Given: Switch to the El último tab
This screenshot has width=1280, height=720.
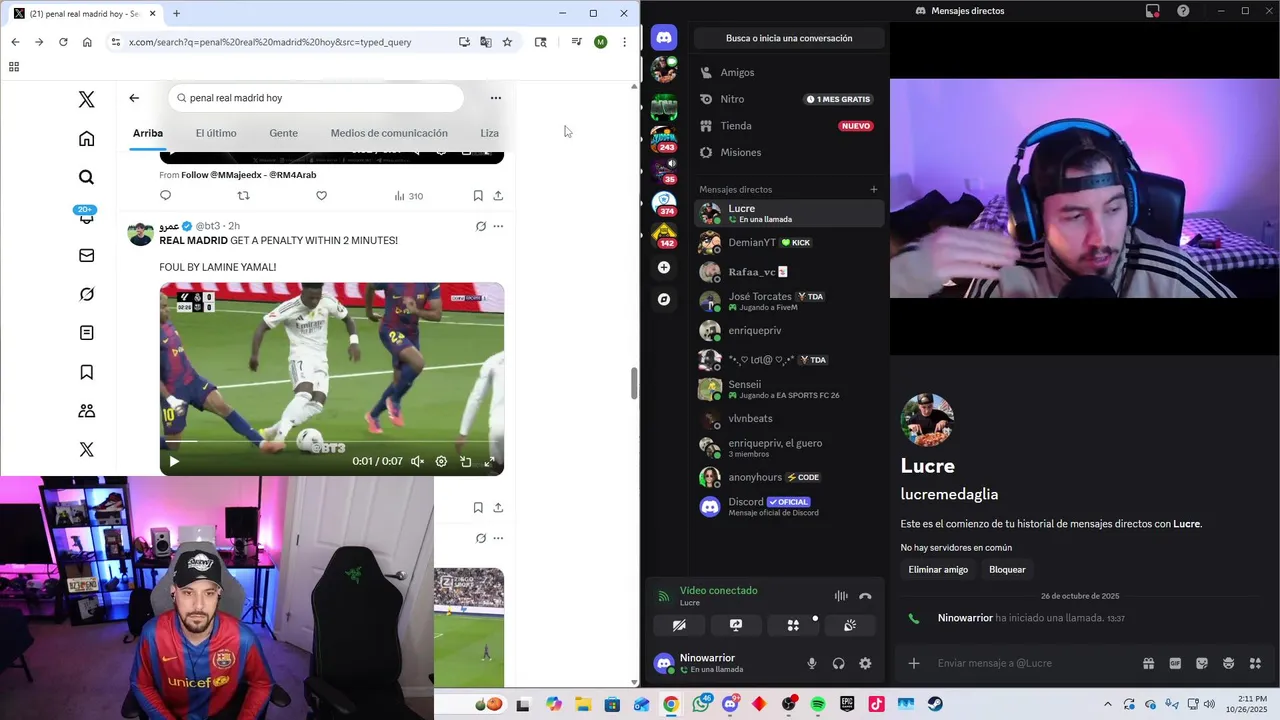Looking at the screenshot, I should point(216,133).
